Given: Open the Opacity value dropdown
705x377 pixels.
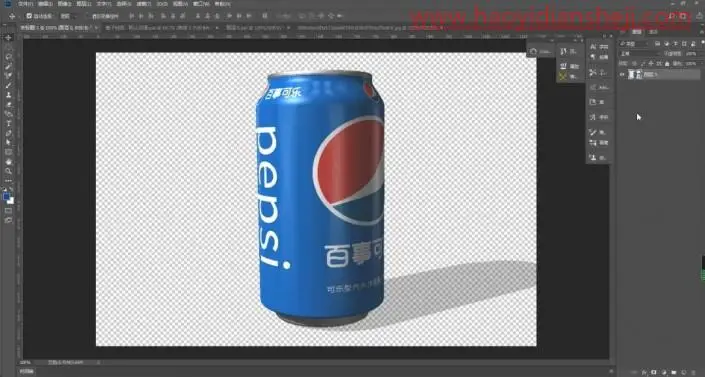Looking at the screenshot, I should 692,54.
